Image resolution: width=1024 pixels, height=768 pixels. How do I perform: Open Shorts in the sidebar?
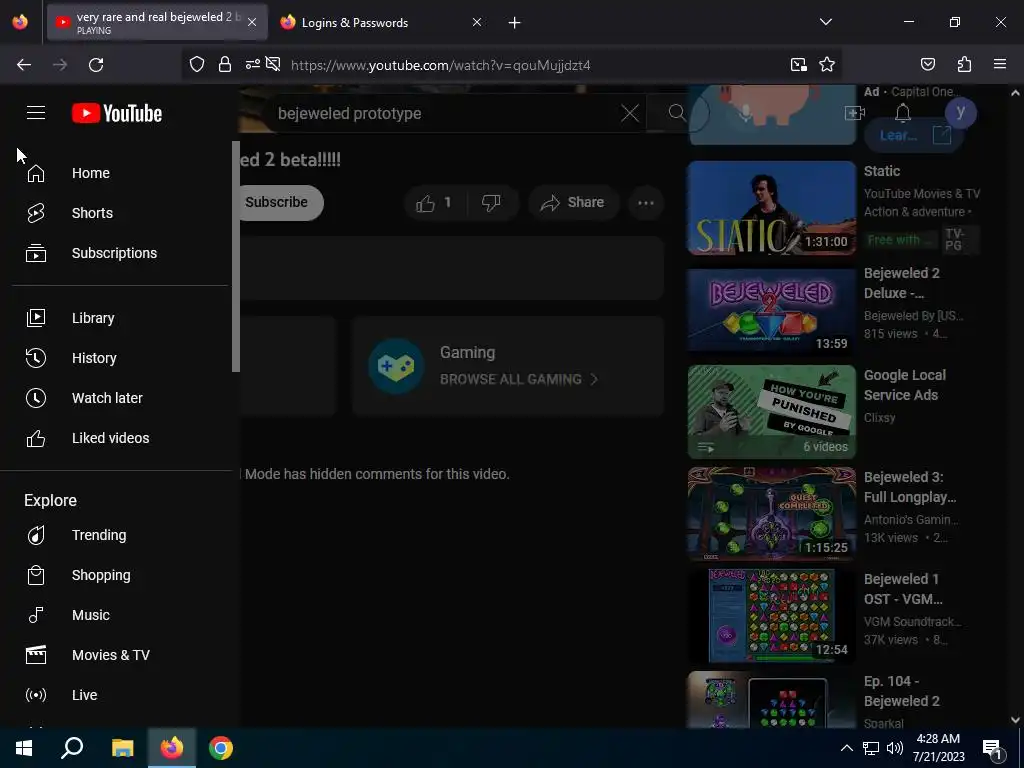(120, 213)
